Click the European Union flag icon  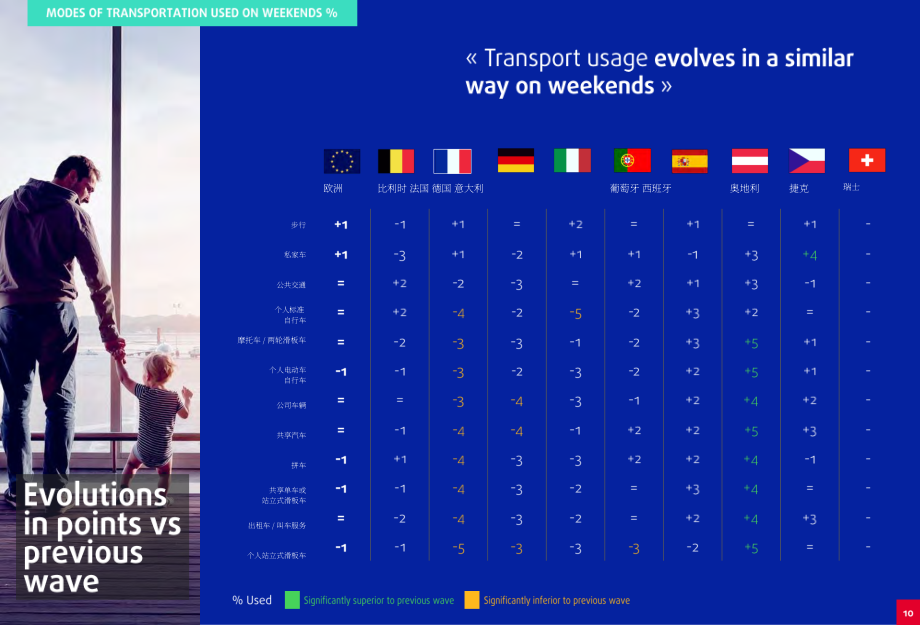[341, 161]
